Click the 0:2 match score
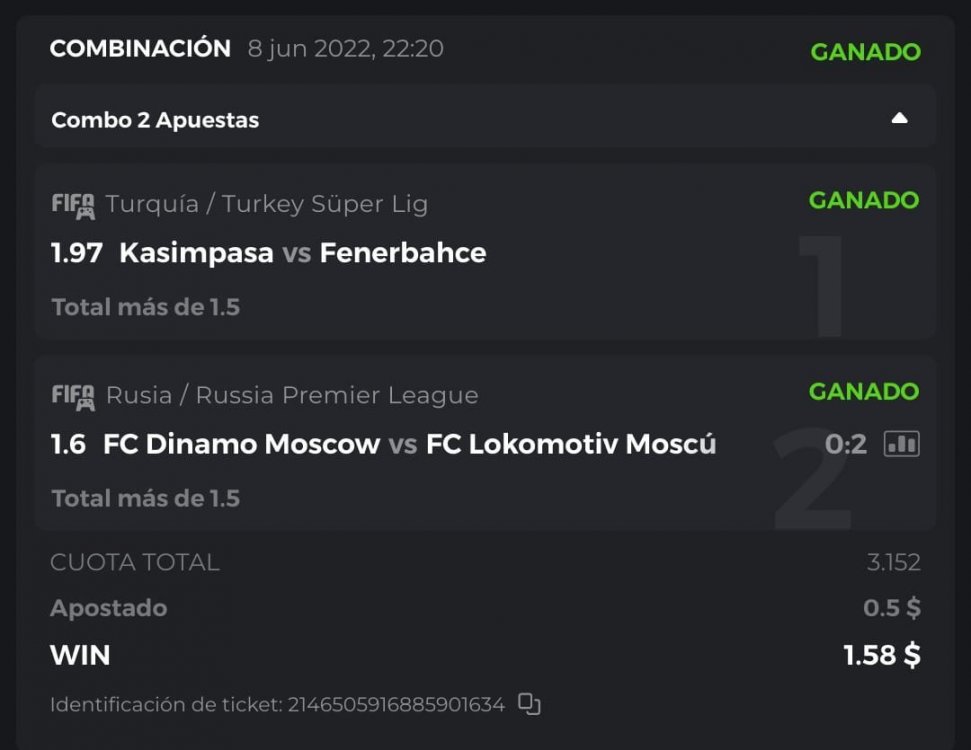 pyautogui.click(x=845, y=444)
